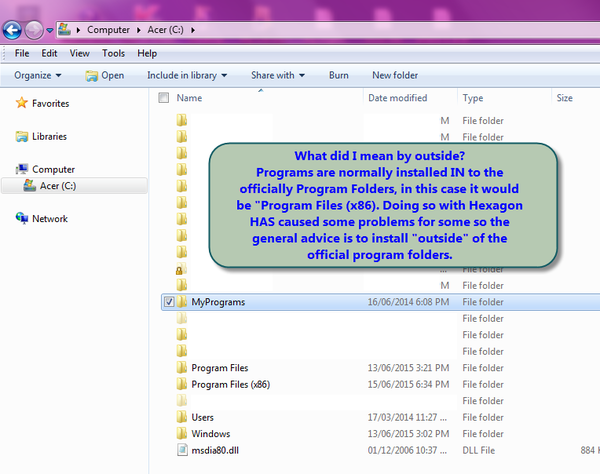Open the Help menu
Image resolution: width=600 pixels, height=474 pixels.
tap(147, 53)
